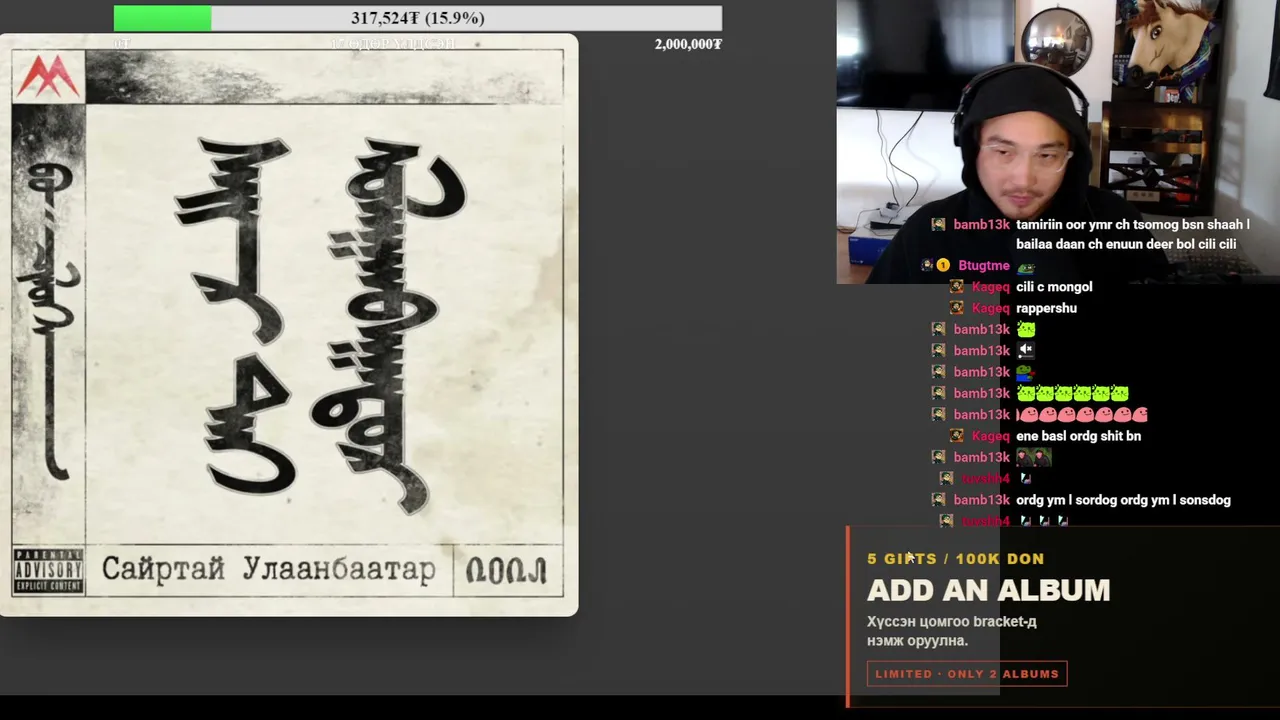Click the avatar badge beside 'cili c mongol'
Image resolution: width=1280 pixels, height=720 pixels.
957,287
